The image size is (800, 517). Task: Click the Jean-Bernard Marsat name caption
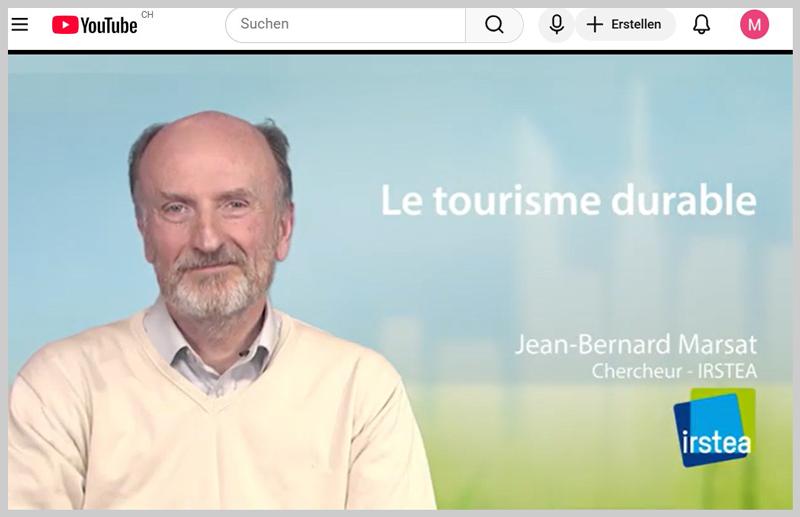(x=636, y=344)
